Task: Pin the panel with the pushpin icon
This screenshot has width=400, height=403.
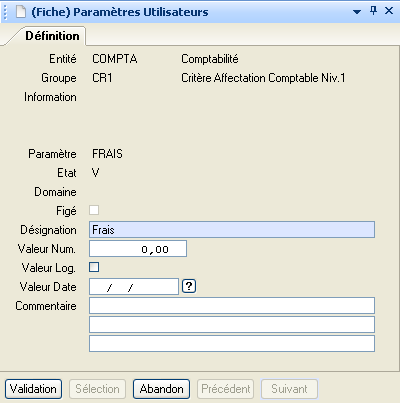Action: click(x=373, y=11)
